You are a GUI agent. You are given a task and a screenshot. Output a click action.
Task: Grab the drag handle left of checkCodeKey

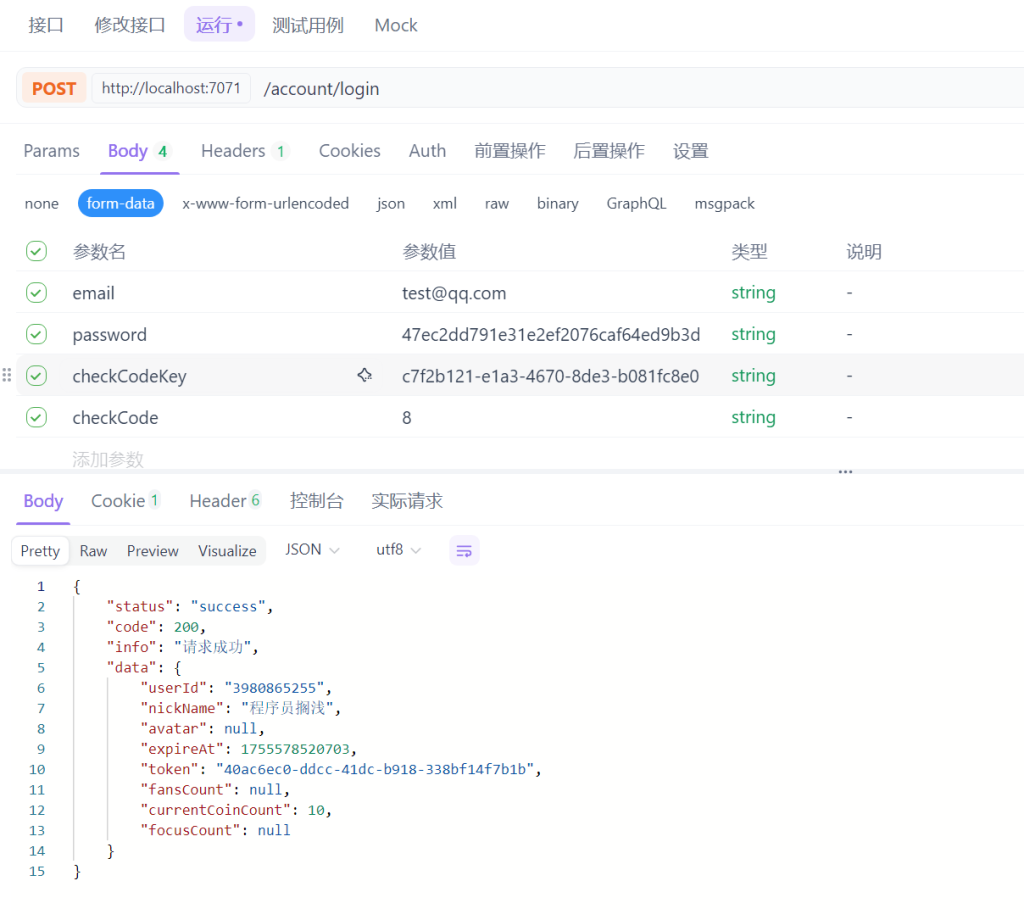7,376
